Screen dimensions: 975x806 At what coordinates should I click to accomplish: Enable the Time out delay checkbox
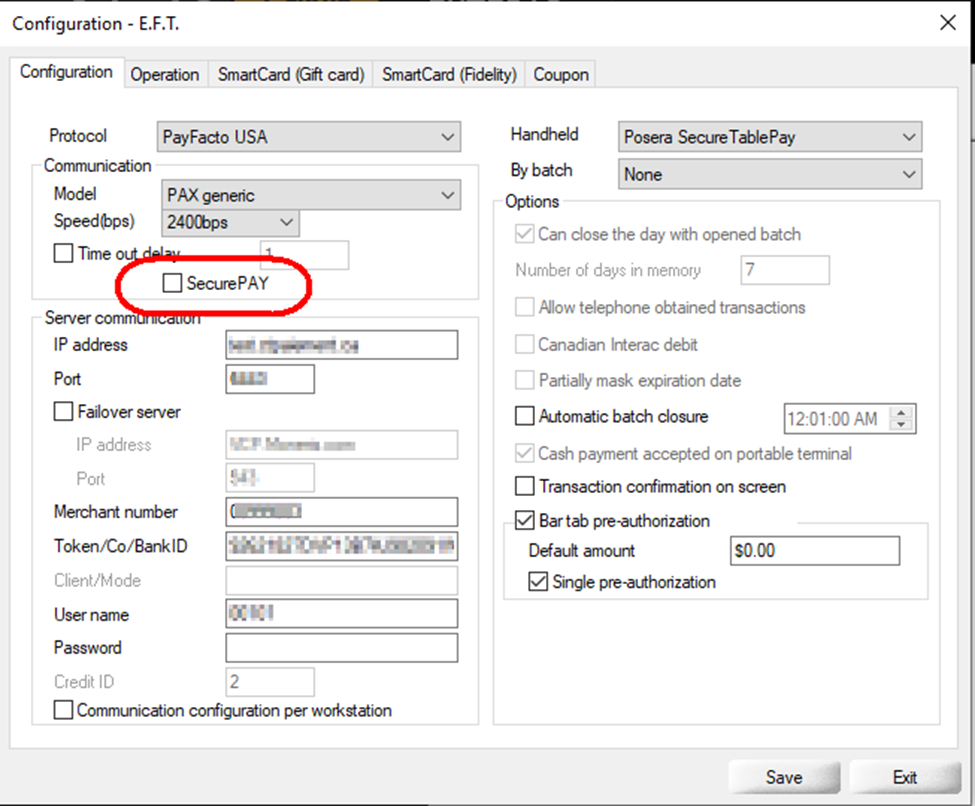pos(63,253)
